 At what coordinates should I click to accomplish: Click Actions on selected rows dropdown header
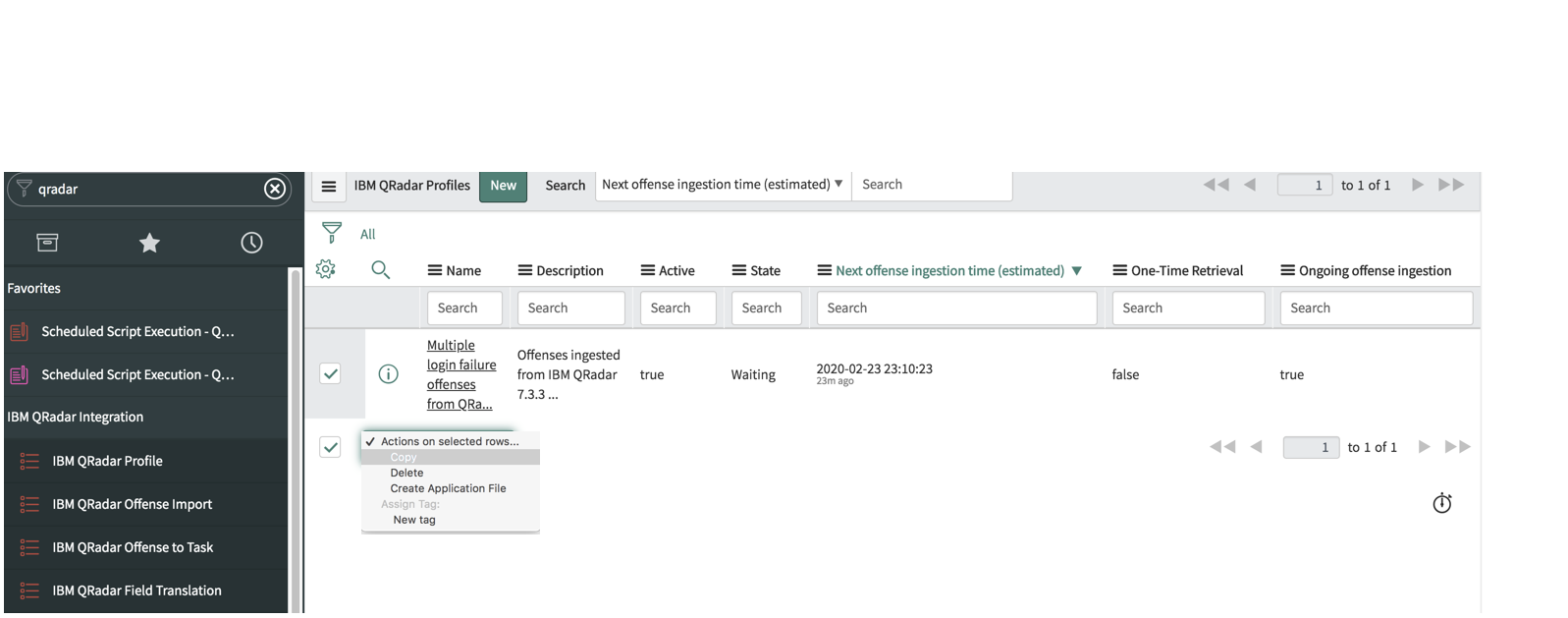pyautogui.click(x=451, y=441)
